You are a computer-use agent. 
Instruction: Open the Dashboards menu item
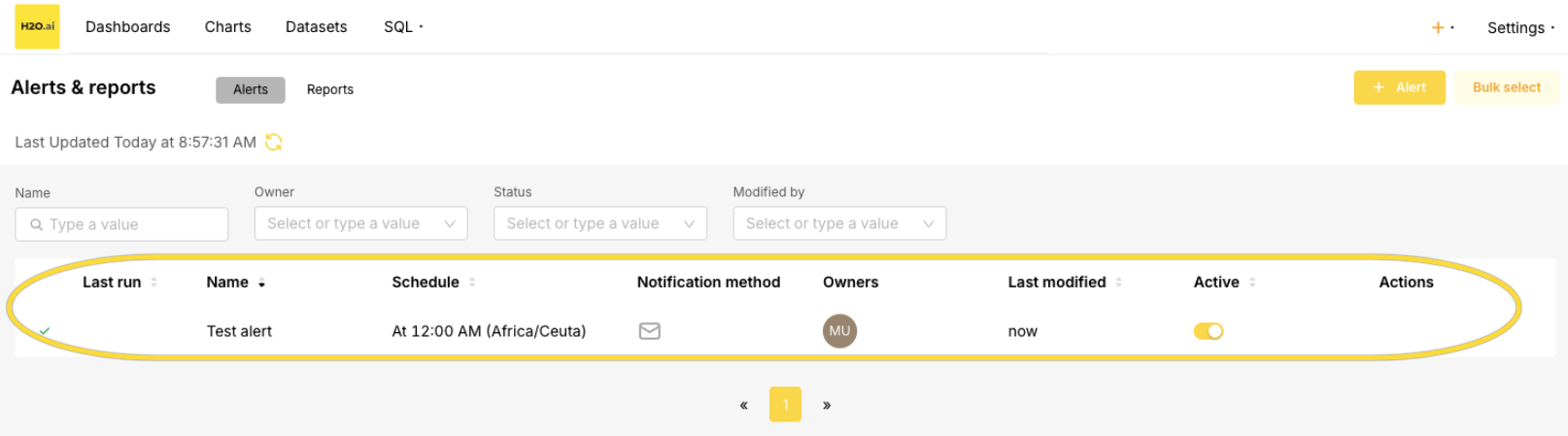coord(127,27)
